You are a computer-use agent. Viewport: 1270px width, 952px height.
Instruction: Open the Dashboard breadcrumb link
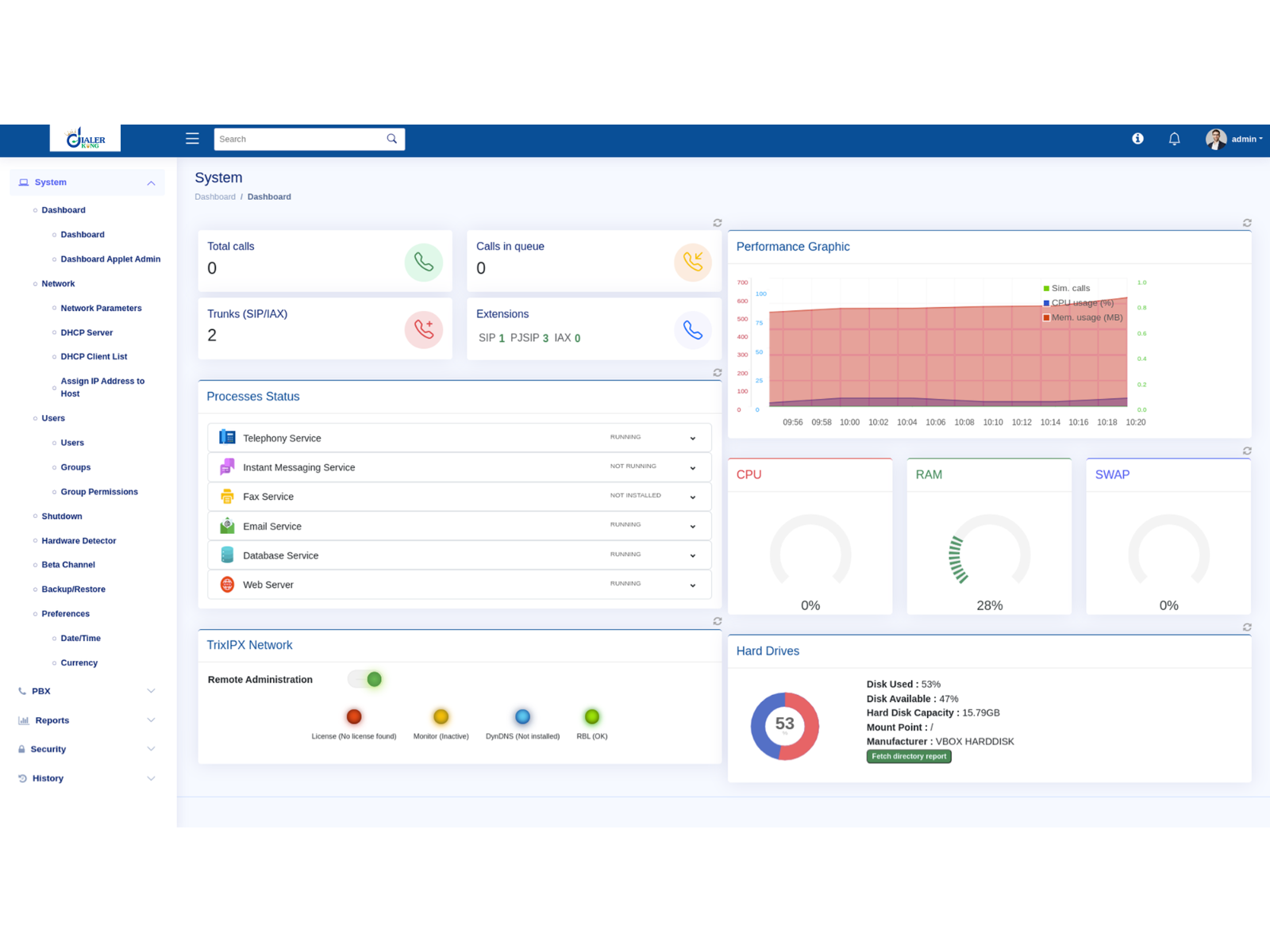(x=215, y=196)
